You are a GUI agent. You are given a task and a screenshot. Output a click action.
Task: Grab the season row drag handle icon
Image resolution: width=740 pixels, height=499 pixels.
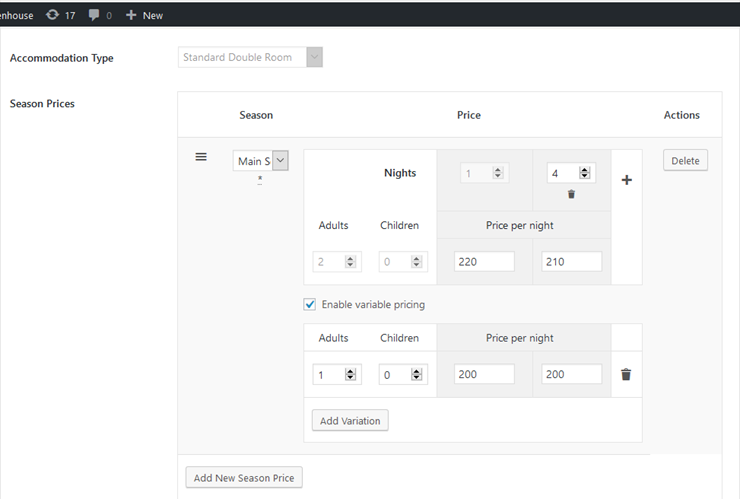click(x=201, y=157)
